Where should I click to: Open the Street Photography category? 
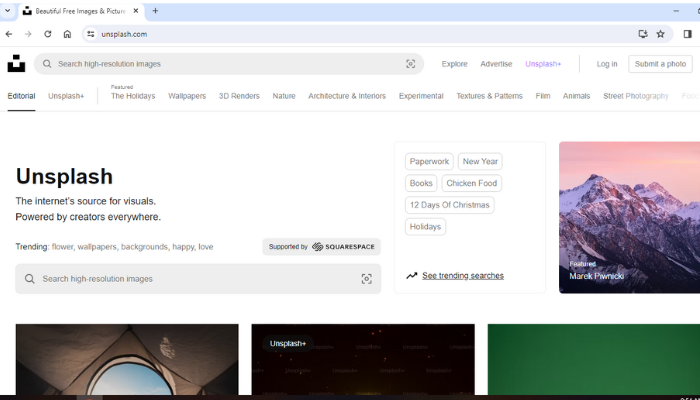[636, 96]
